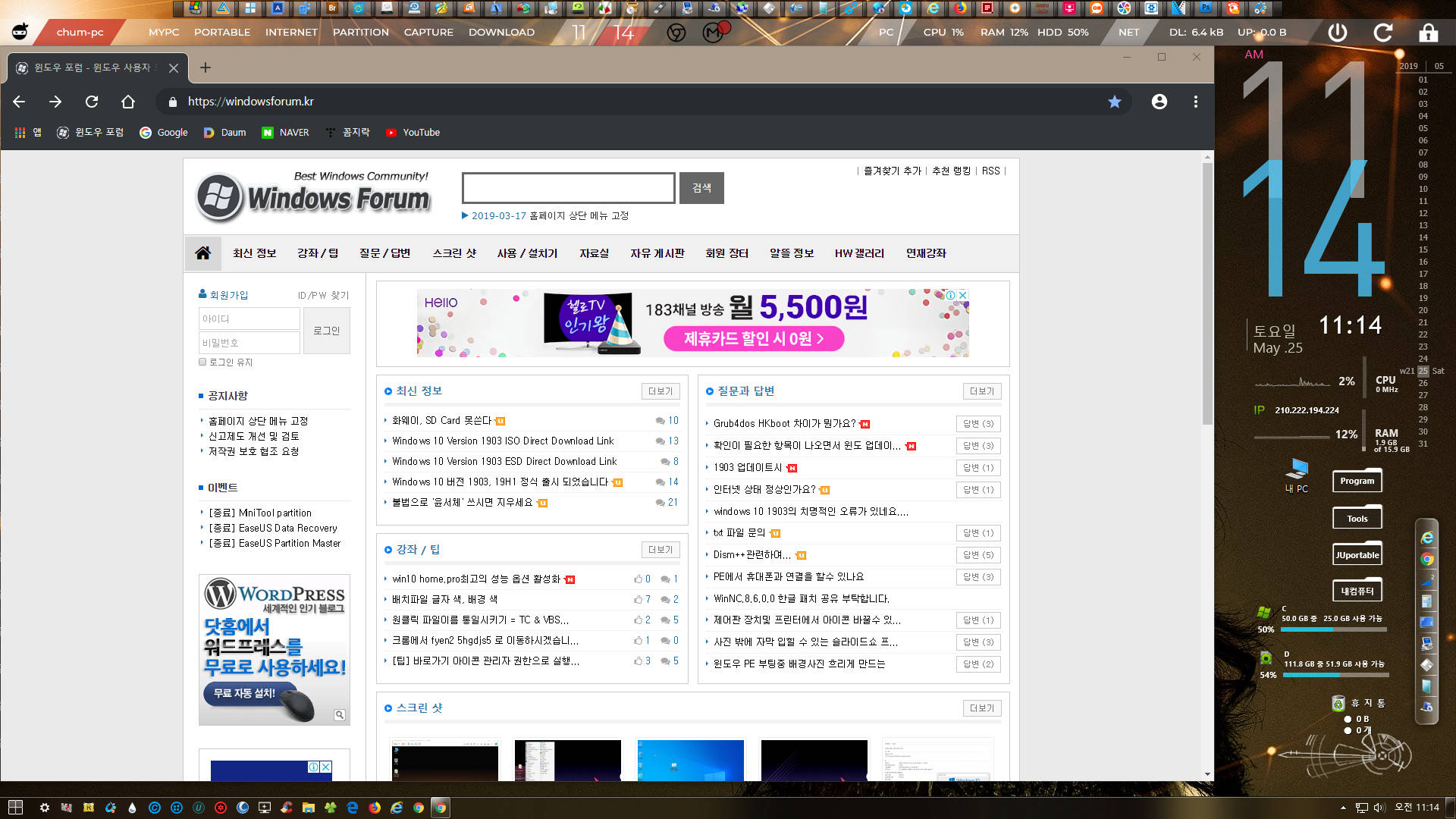Click the Chrome-like circle icon in top bar
This screenshot has height=819, width=1456.
[x=676, y=33]
